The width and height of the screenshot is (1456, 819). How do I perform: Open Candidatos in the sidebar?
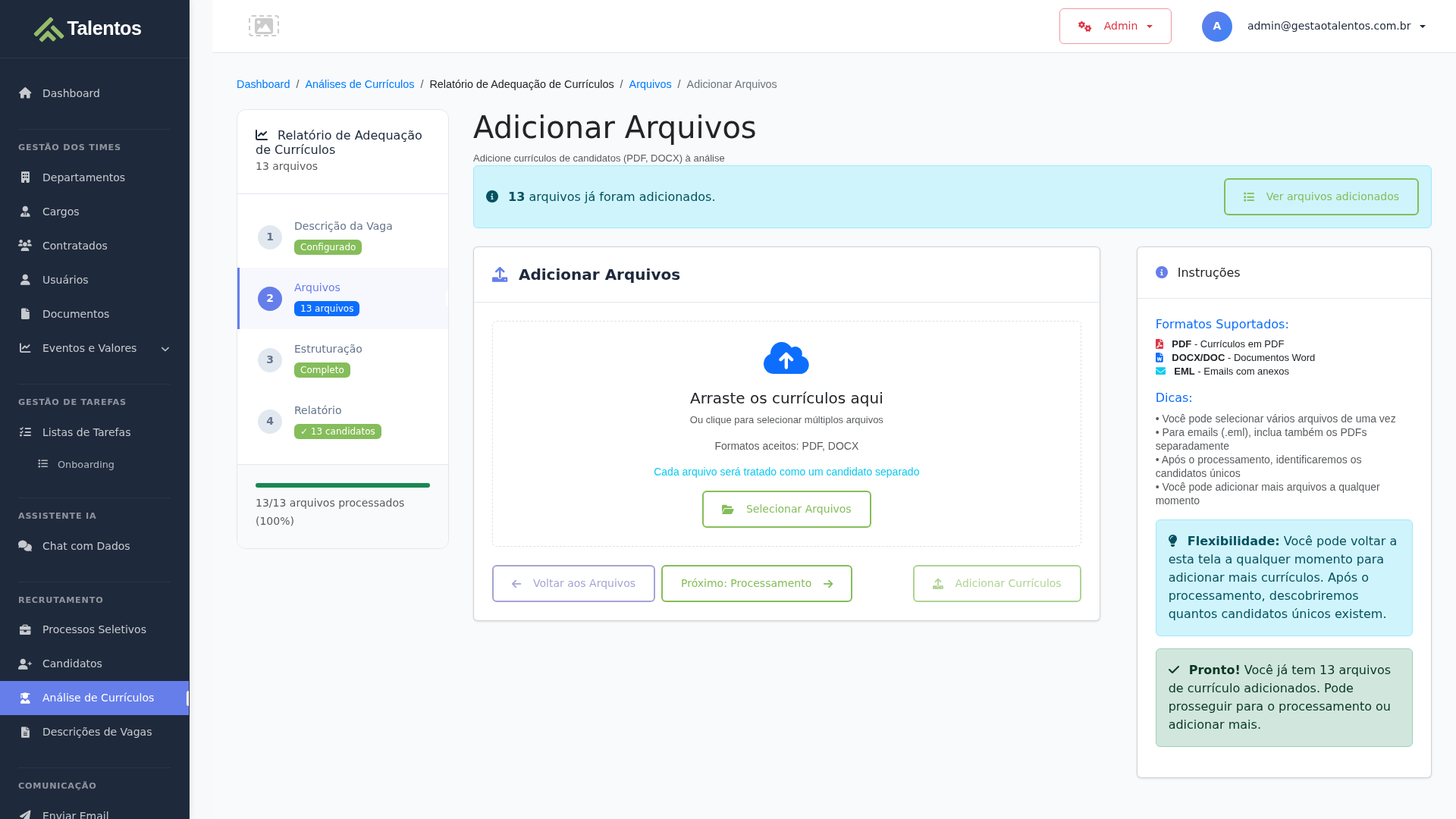click(72, 664)
